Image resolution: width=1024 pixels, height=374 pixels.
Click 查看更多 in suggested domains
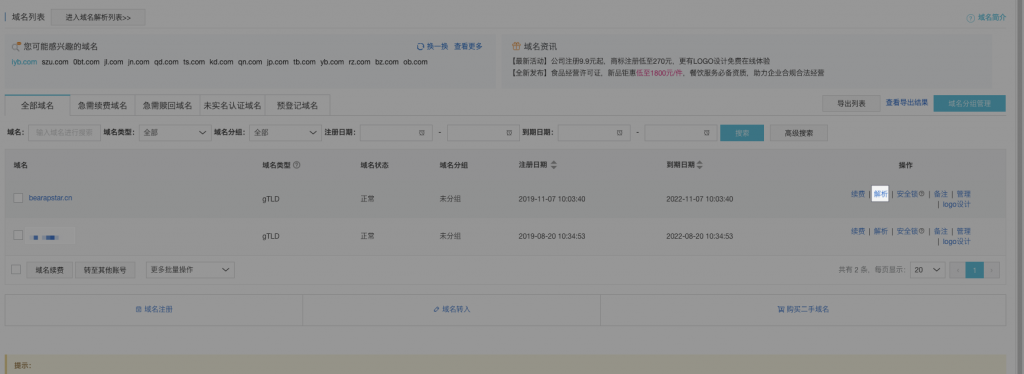[468, 46]
